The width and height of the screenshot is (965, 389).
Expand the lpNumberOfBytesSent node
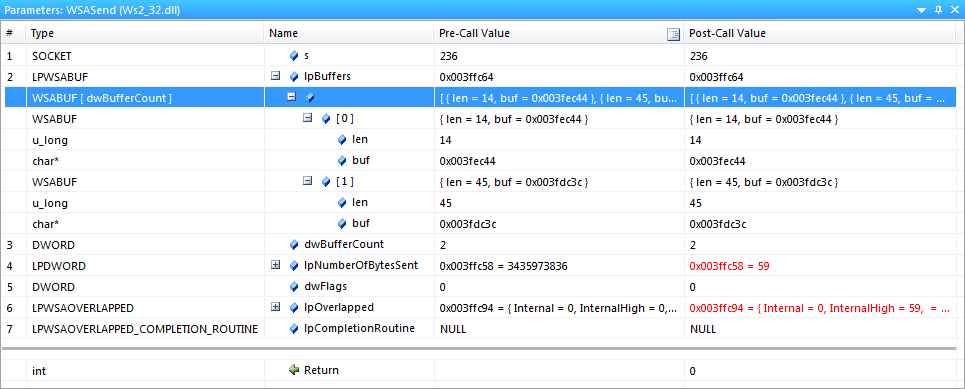pos(275,265)
